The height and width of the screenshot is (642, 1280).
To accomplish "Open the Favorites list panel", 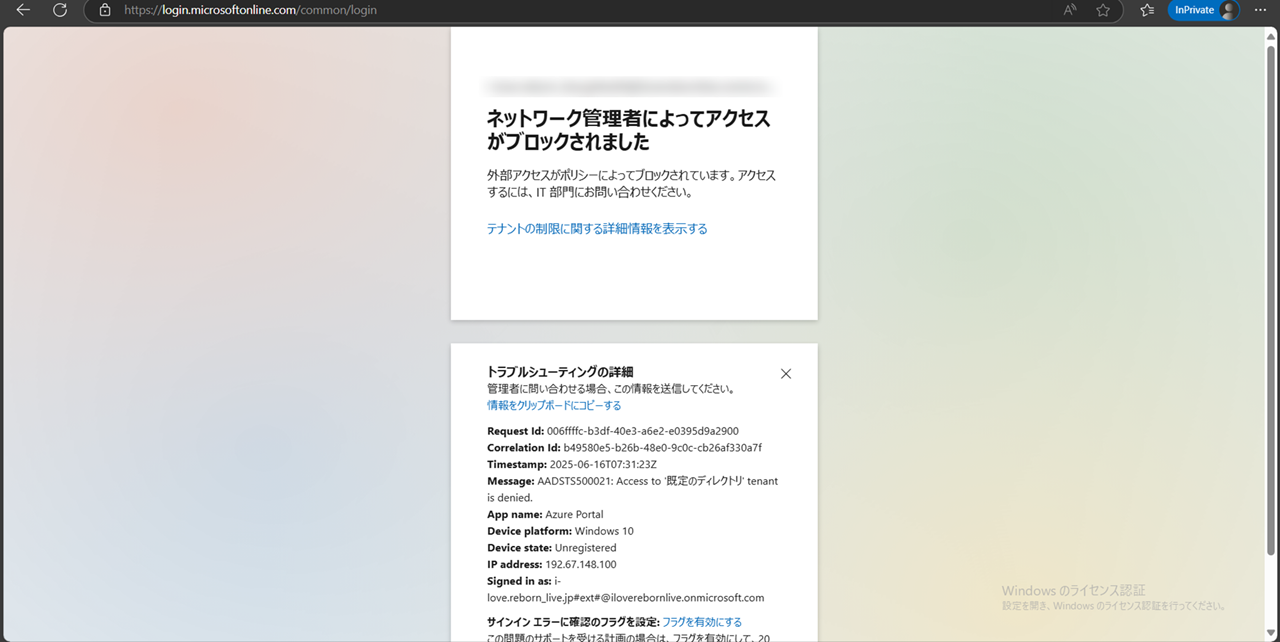I will (1147, 10).
